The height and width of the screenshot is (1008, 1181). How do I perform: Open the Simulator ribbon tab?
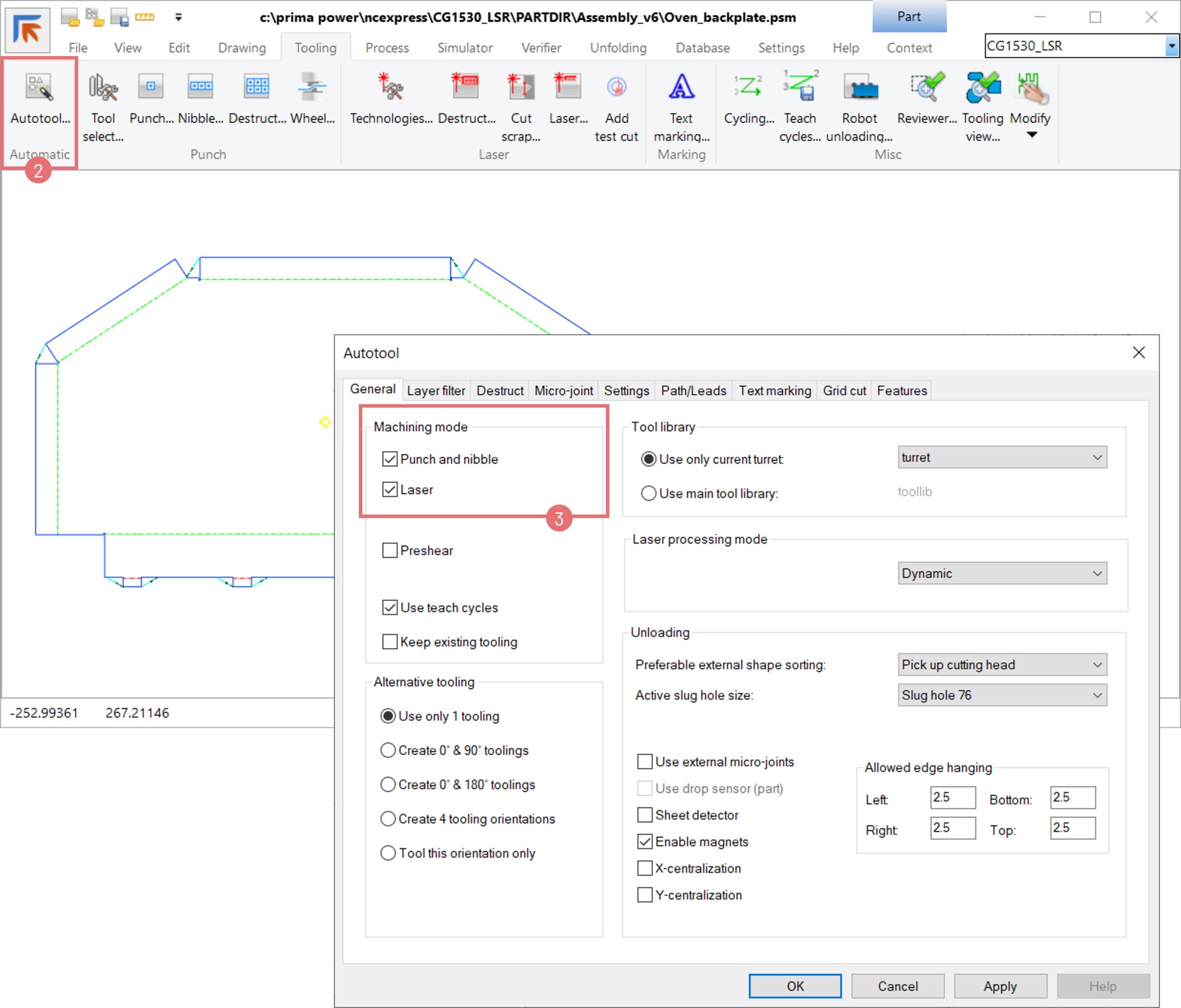(x=465, y=48)
